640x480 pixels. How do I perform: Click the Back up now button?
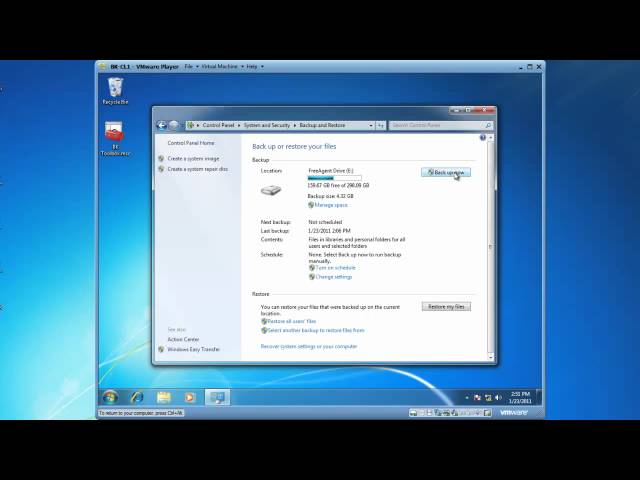pos(446,172)
